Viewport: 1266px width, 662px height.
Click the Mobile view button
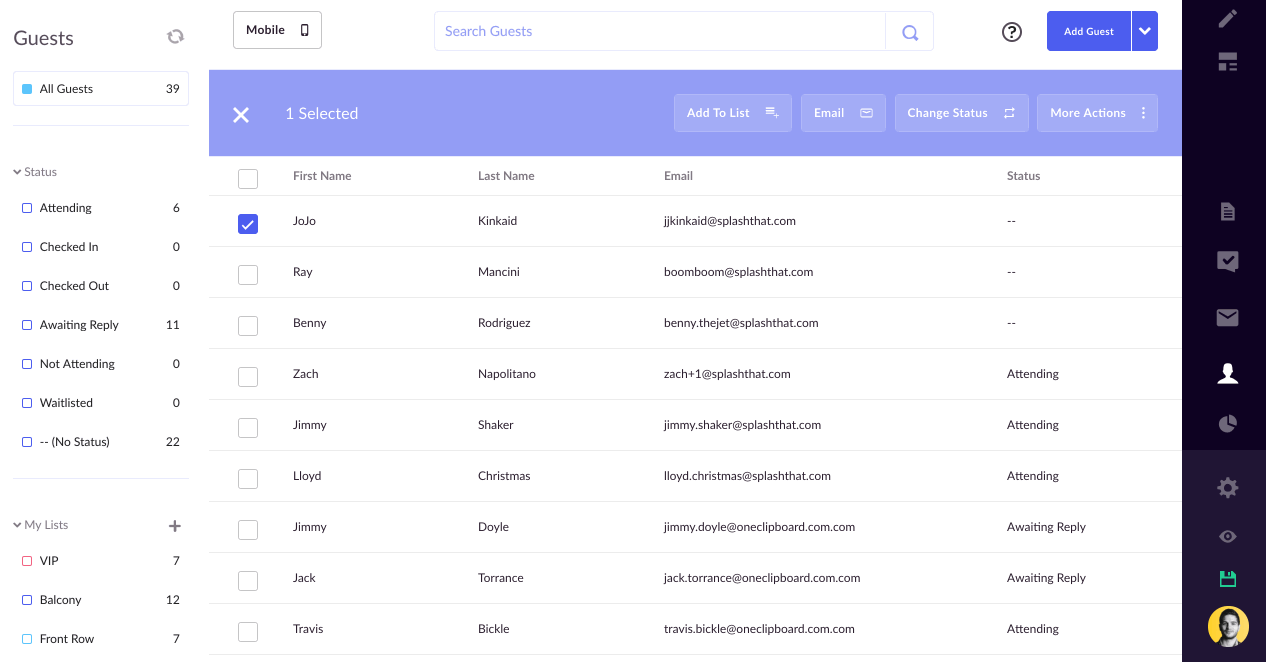click(277, 30)
